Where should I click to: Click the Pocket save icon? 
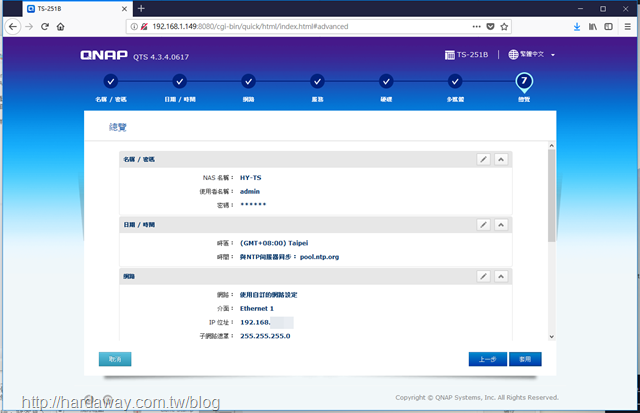click(490, 27)
